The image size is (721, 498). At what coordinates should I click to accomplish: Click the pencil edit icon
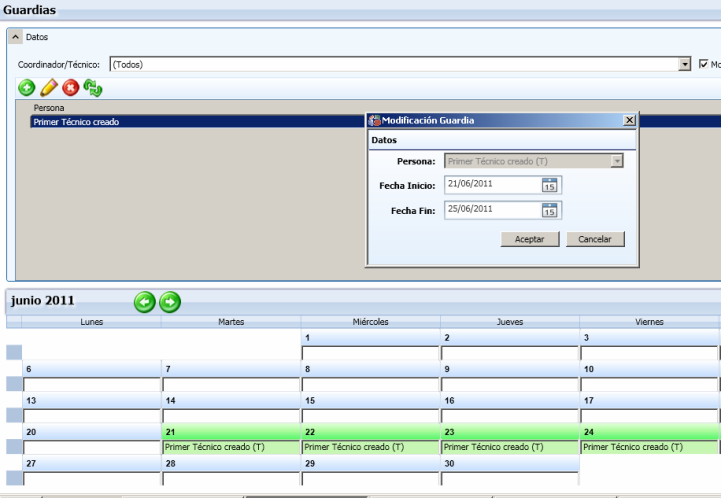pyautogui.click(x=48, y=88)
